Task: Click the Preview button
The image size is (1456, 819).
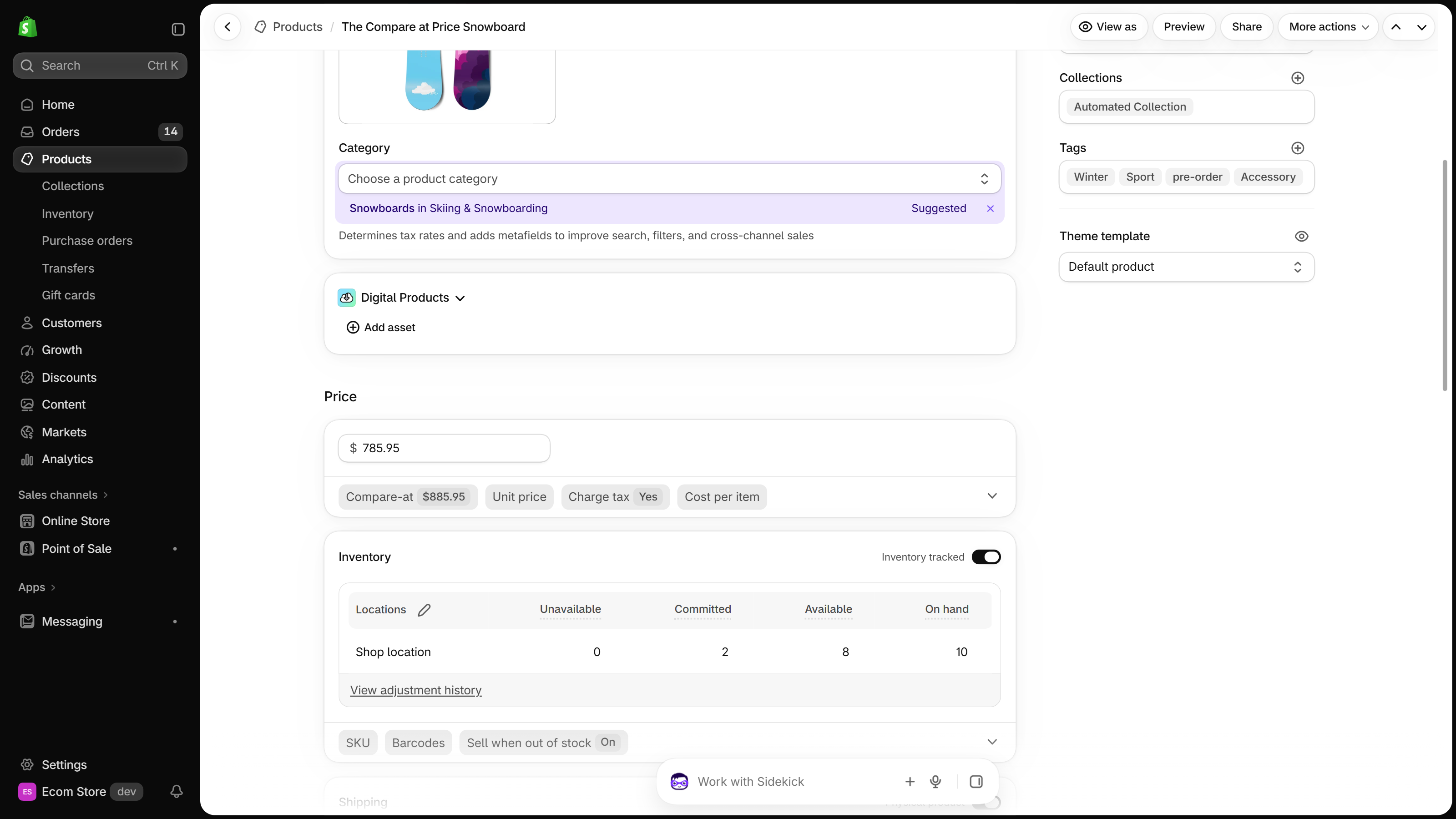Action: tap(1183, 27)
